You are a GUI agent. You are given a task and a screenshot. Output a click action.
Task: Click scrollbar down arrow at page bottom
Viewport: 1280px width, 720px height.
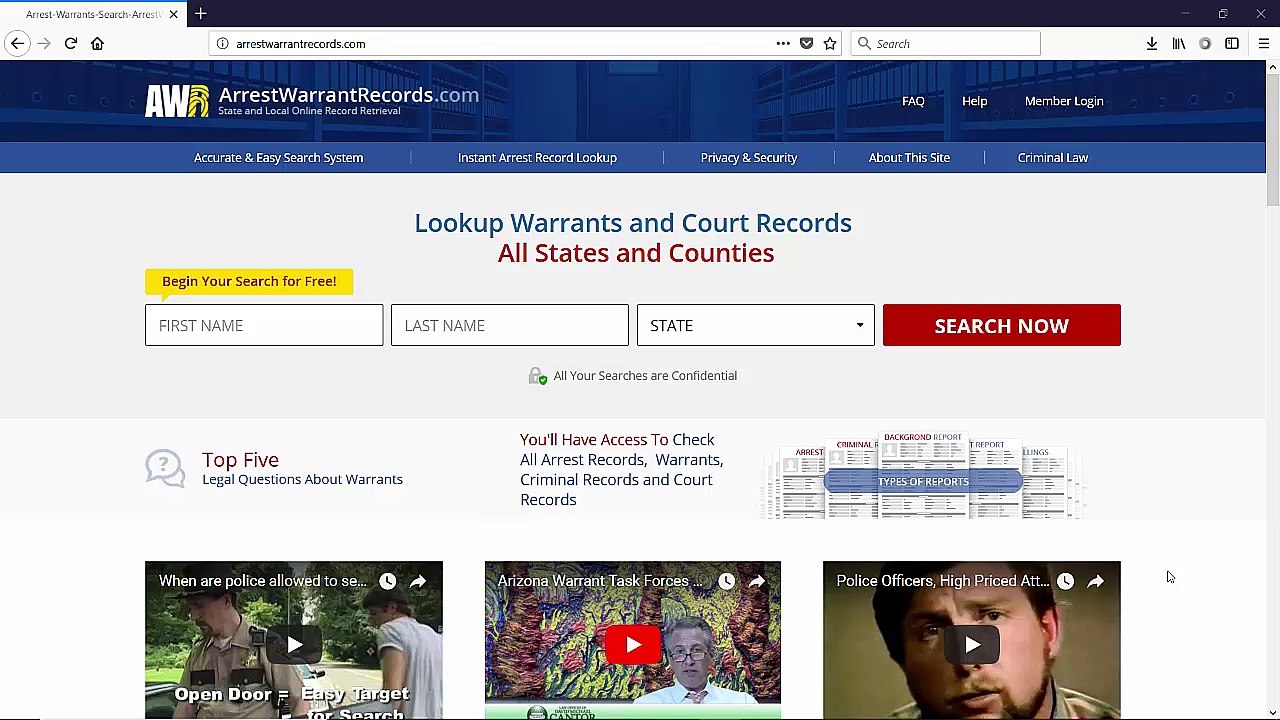[x=1272, y=711]
